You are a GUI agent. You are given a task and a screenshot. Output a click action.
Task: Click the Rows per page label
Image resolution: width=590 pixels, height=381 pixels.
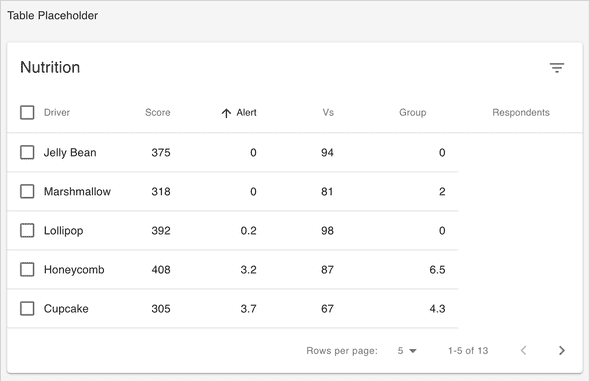[342, 351]
